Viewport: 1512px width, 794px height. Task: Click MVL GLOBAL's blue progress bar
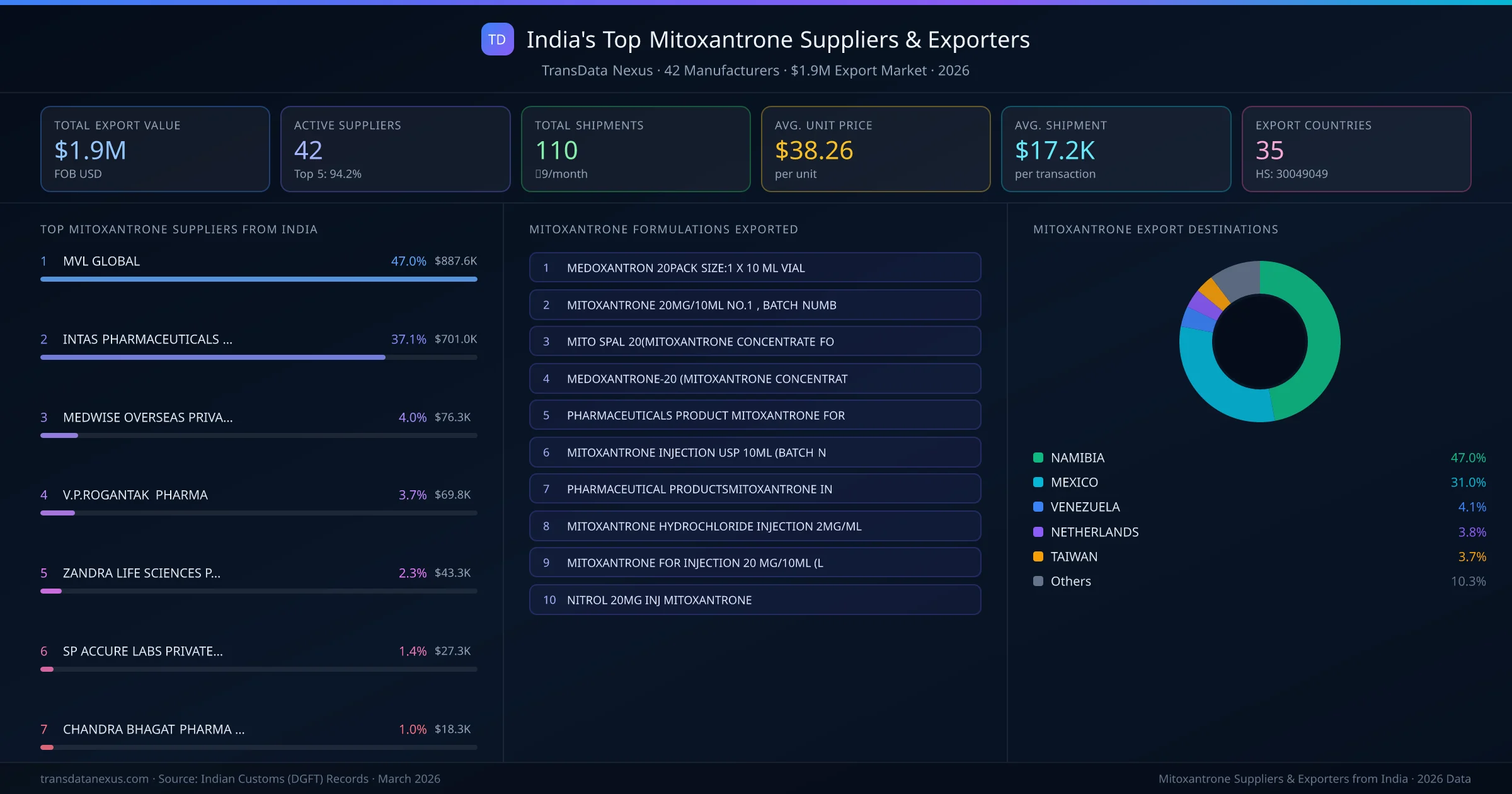pyautogui.click(x=258, y=279)
